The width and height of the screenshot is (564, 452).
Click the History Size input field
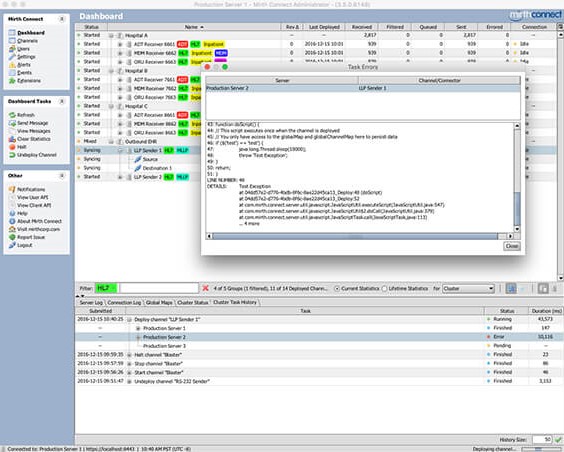pyautogui.click(x=542, y=439)
